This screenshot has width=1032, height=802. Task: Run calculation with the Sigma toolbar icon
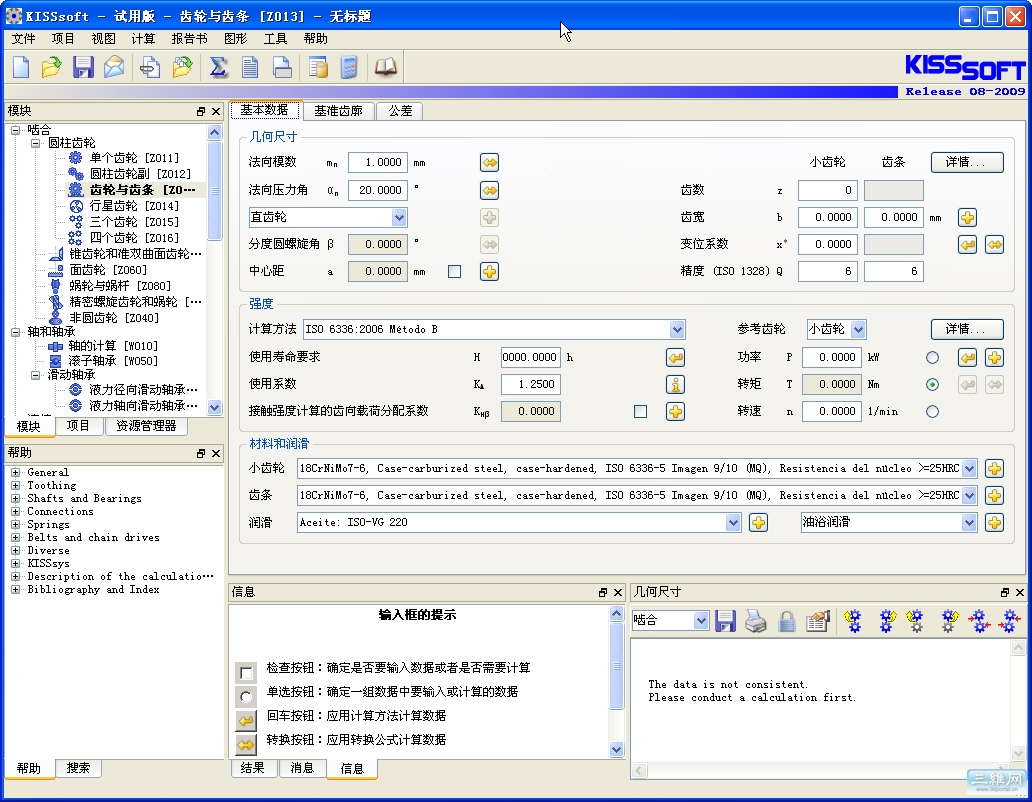218,67
